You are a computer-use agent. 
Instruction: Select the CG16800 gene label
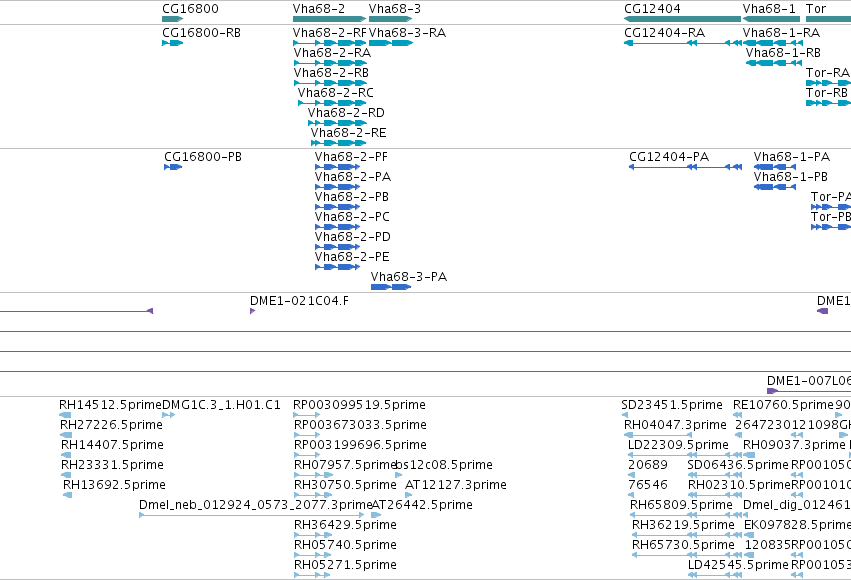[x=190, y=9]
